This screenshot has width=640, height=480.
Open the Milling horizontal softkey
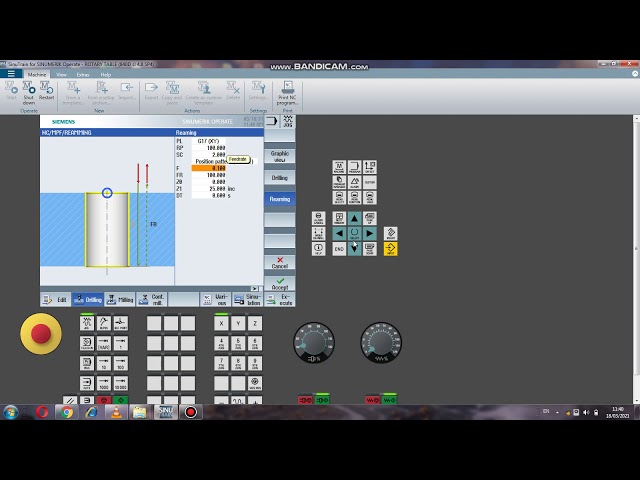(120, 300)
